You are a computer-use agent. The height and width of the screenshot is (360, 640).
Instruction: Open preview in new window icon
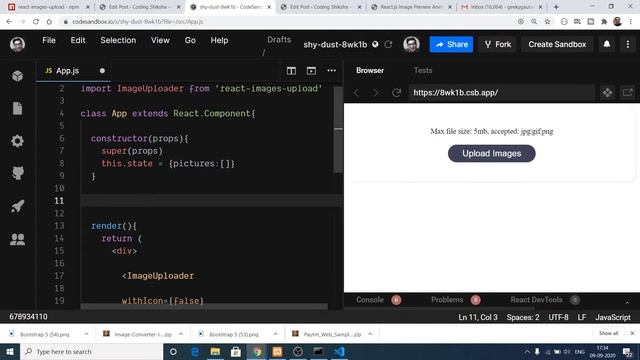tap(627, 93)
